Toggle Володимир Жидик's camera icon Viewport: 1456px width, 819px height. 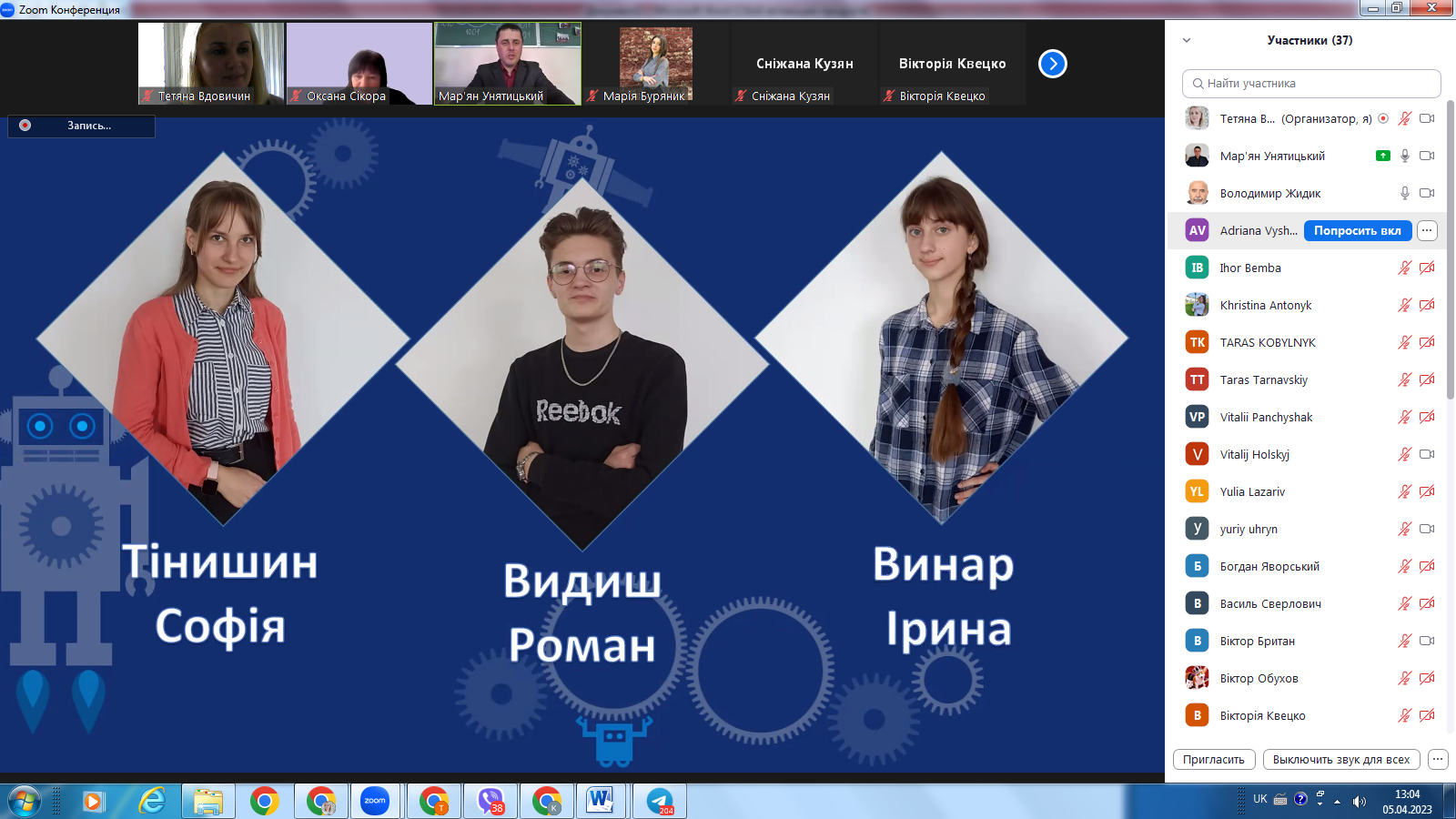point(1427,193)
